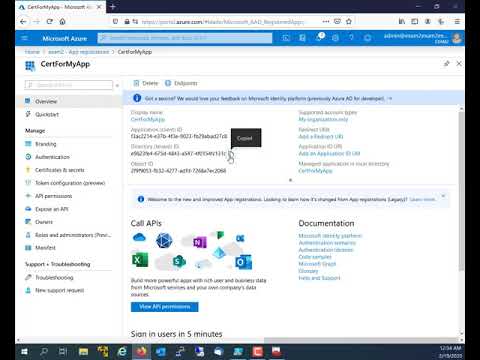Open Owners in the sidebar

tap(43, 222)
